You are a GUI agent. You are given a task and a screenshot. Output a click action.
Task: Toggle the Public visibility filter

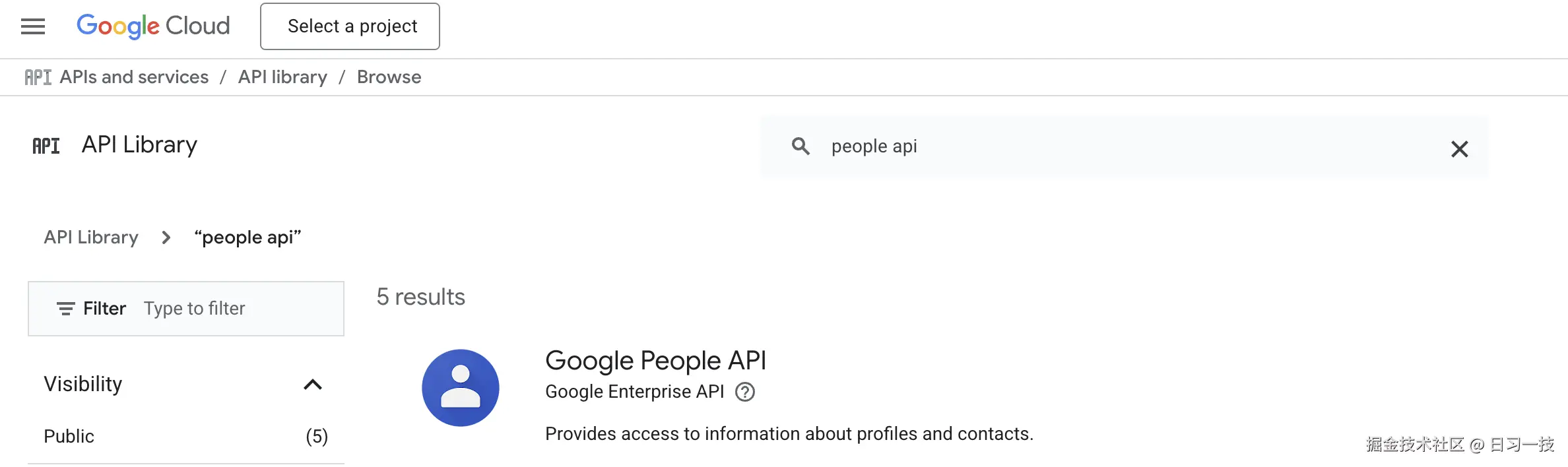(68, 436)
